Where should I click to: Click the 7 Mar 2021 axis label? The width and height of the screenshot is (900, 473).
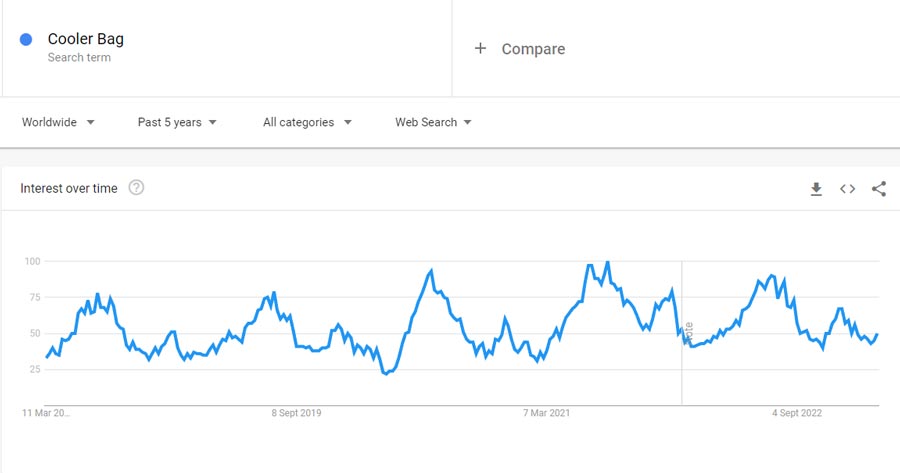548,413
